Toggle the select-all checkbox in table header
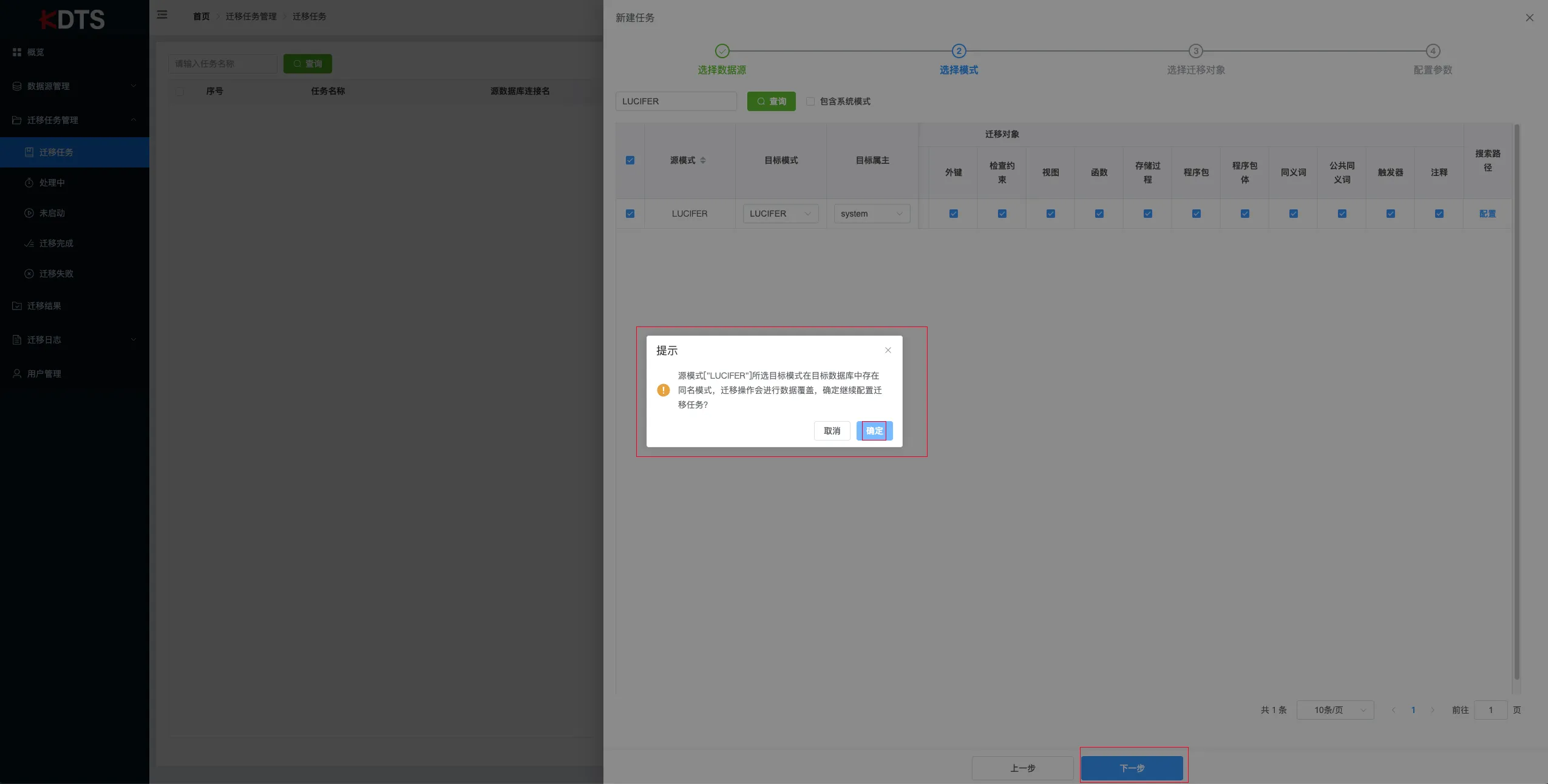 tap(630, 160)
